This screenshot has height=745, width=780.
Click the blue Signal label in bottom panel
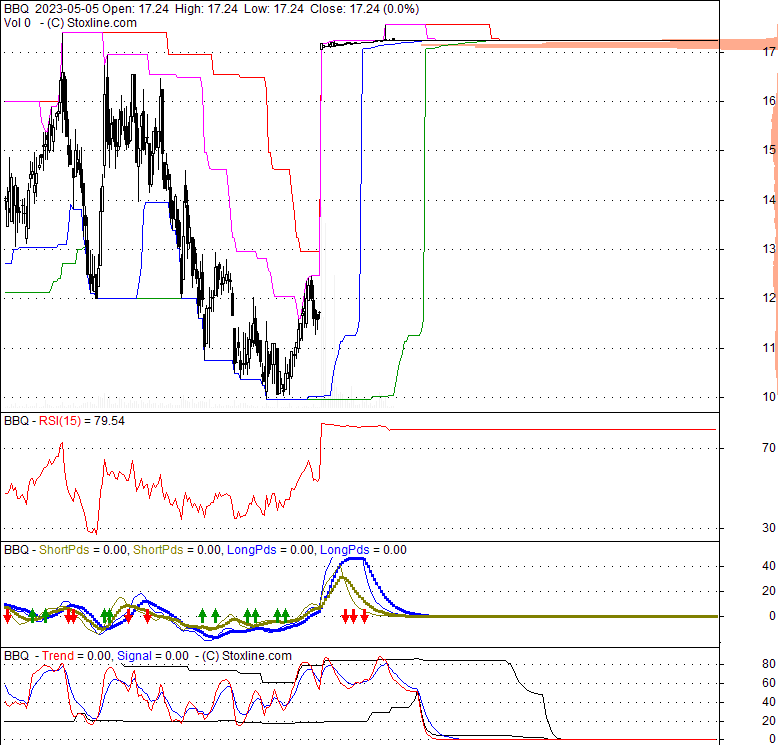pyautogui.click(x=134, y=656)
